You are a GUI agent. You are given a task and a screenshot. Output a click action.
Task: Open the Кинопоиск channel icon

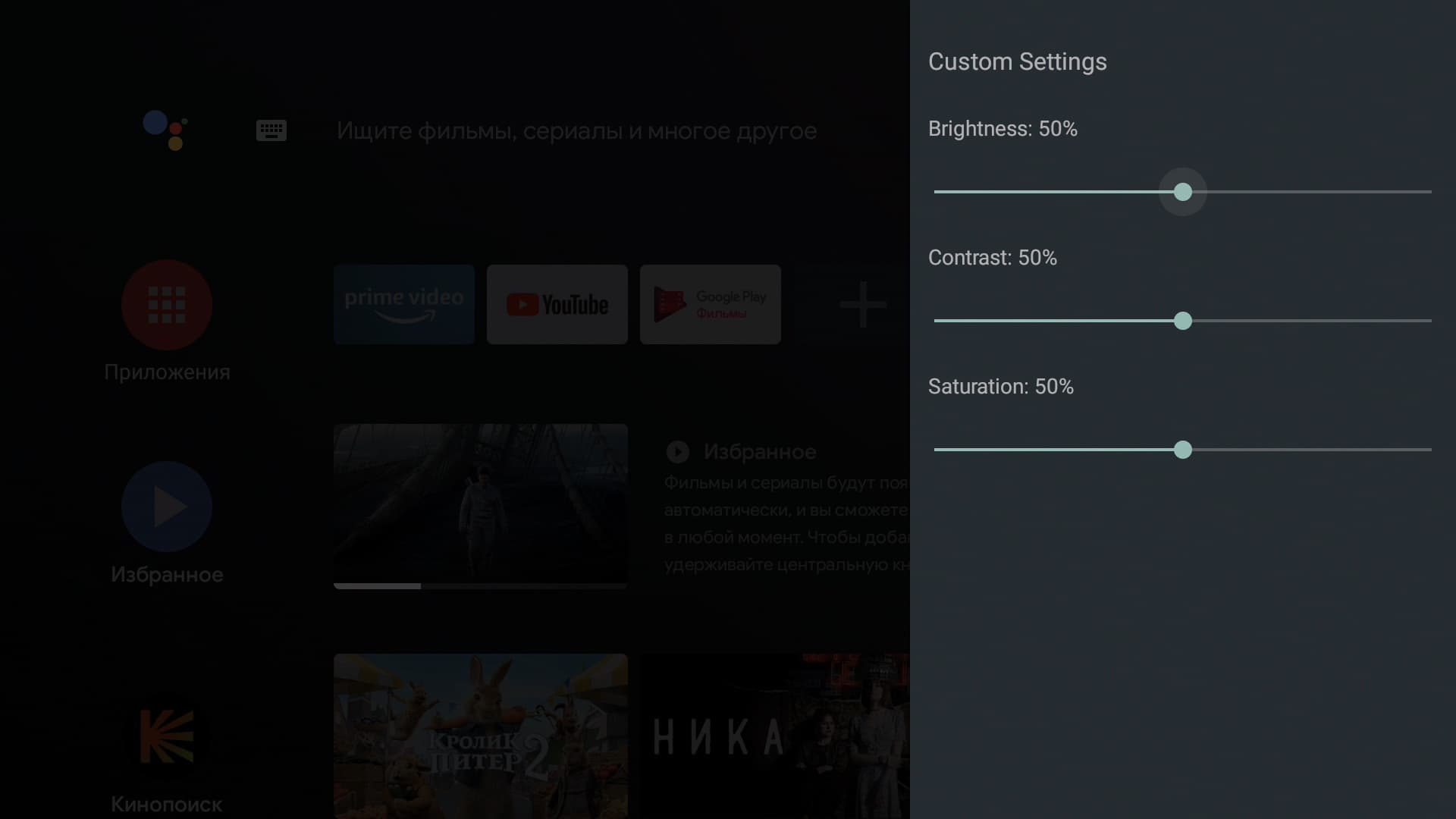pyautogui.click(x=167, y=736)
